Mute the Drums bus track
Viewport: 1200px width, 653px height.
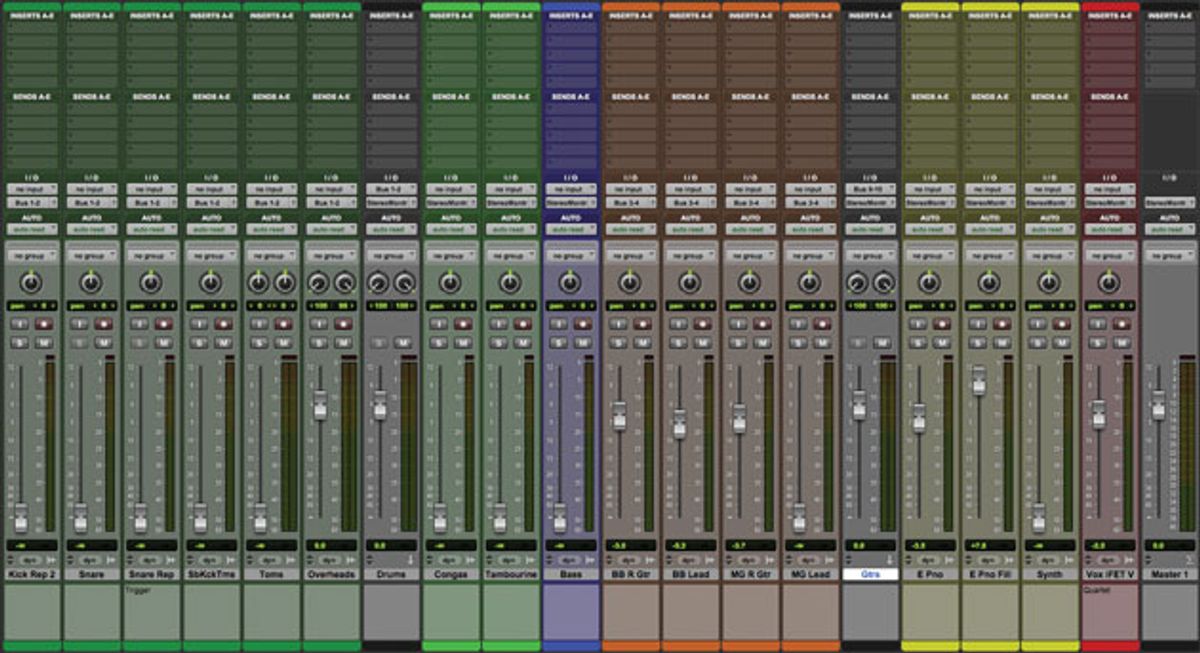click(403, 343)
